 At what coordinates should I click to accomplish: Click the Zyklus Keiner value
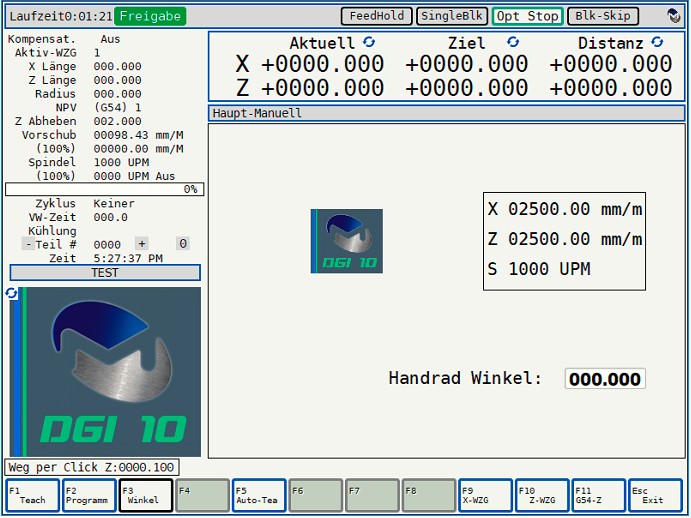point(114,203)
